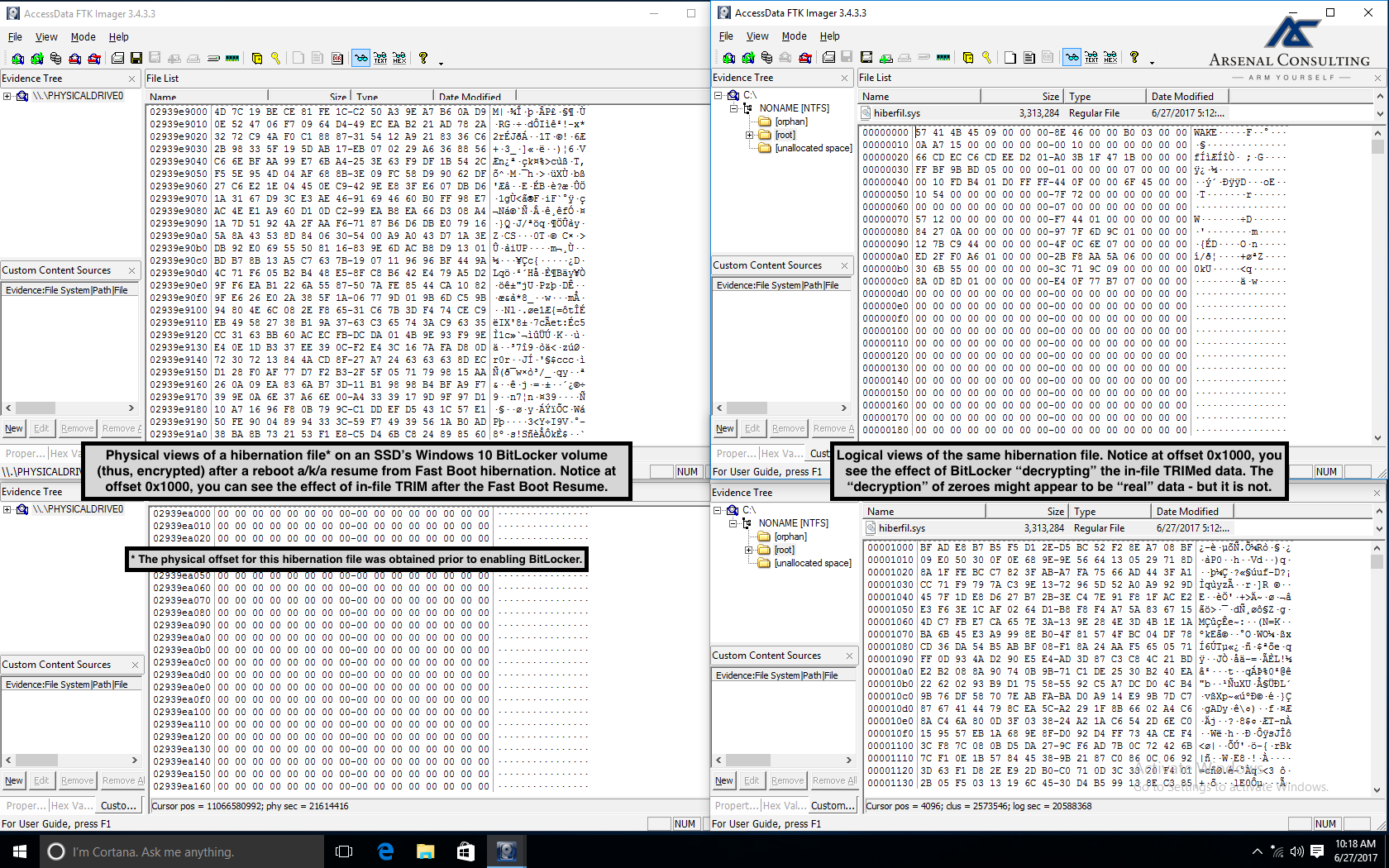Toggle automatic view mode (glasses) in left window
This screenshot has height=868, width=1389.
(x=360, y=58)
